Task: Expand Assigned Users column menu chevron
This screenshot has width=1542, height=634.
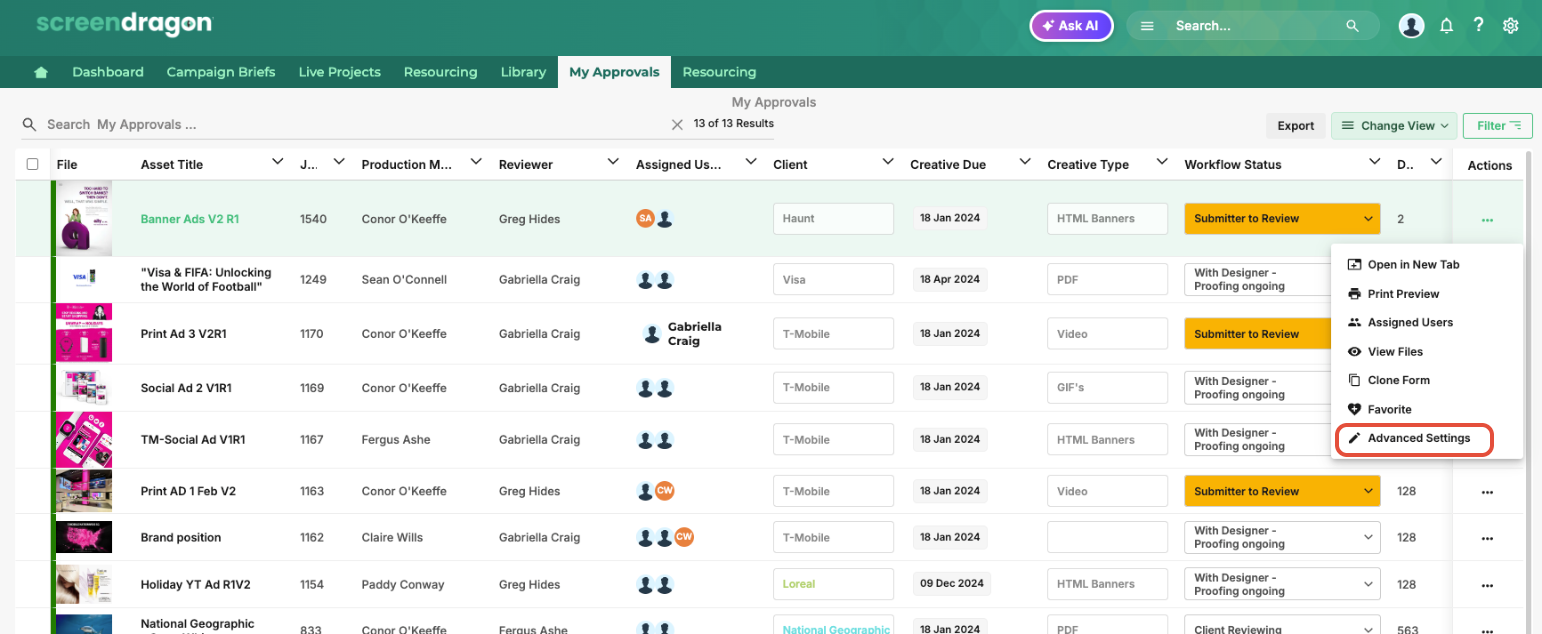Action: pyautogui.click(x=750, y=162)
